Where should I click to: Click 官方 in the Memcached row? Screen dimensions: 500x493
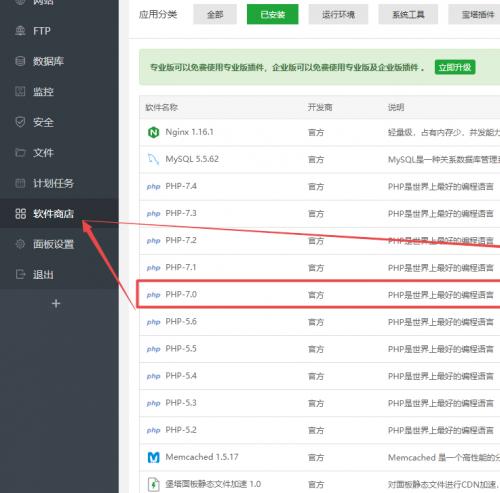coord(316,458)
